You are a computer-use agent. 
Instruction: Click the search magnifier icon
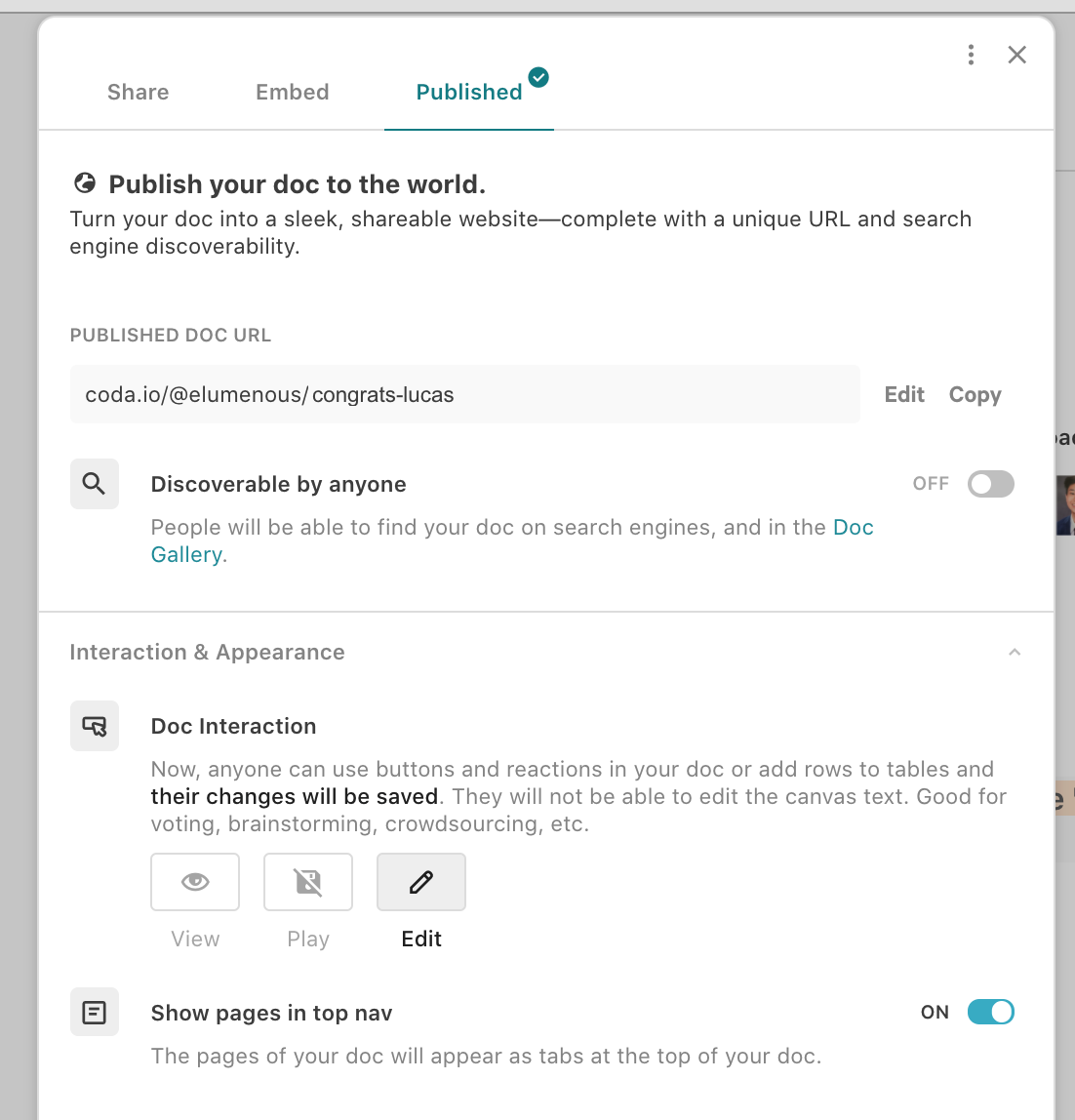(95, 484)
